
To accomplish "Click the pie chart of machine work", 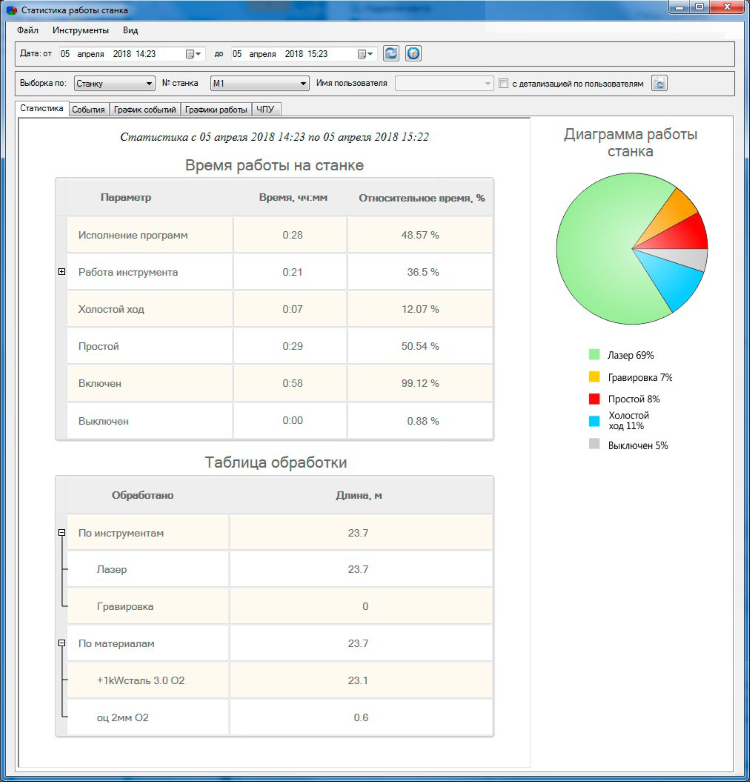I will 632,248.
